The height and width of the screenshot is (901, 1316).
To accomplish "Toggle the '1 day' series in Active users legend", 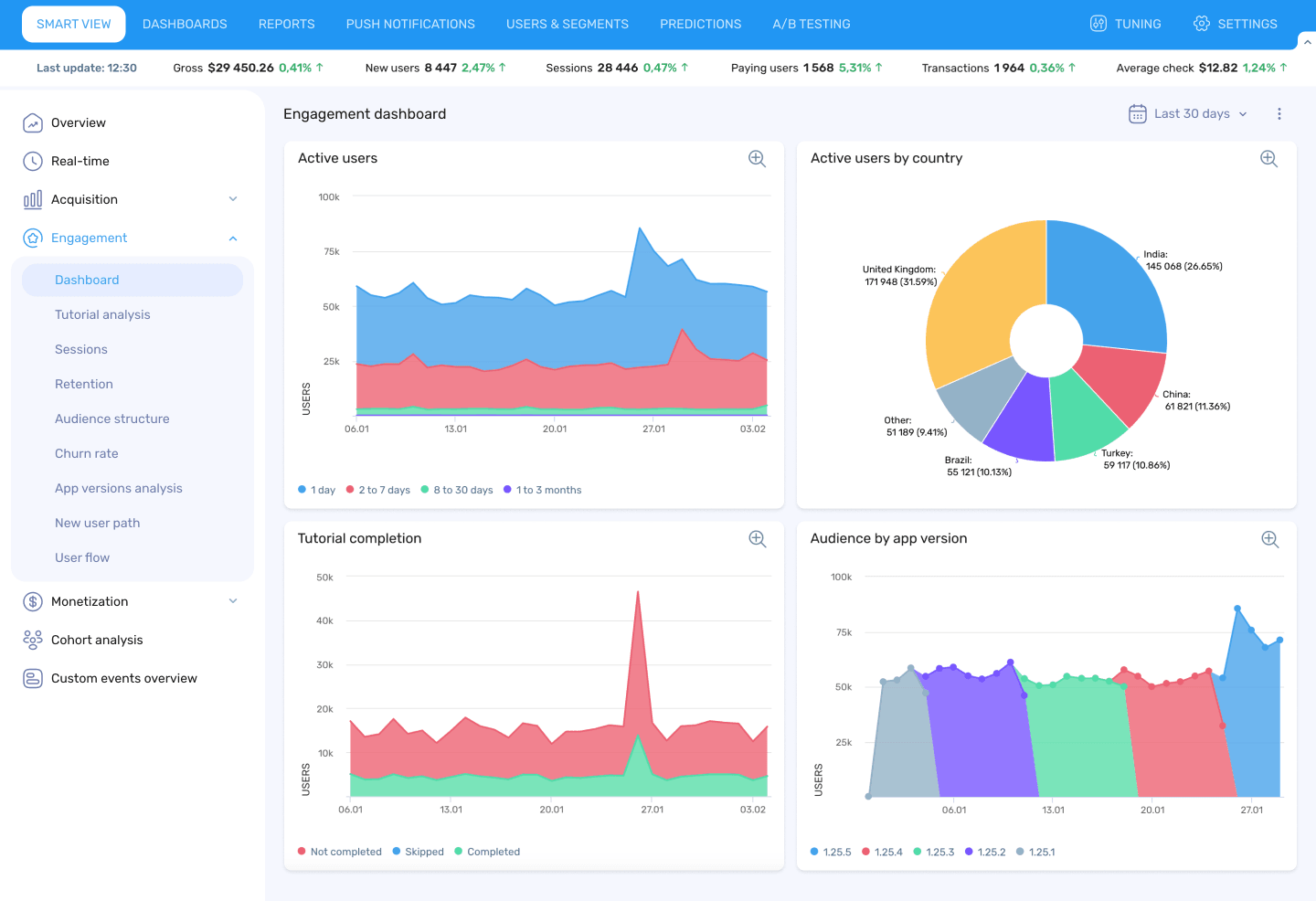I will click(x=316, y=489).
